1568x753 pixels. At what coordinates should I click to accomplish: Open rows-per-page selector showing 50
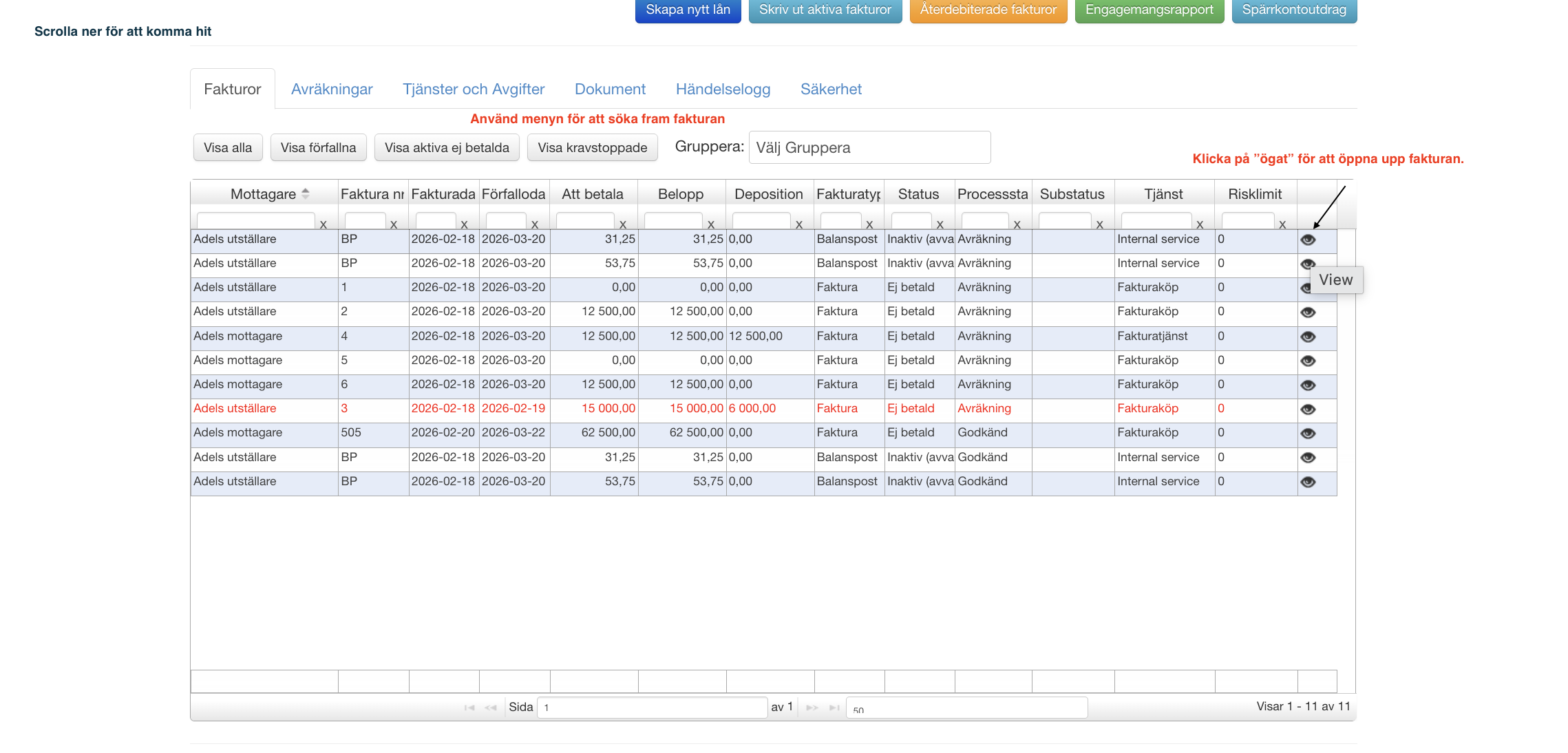coord(966,708)
